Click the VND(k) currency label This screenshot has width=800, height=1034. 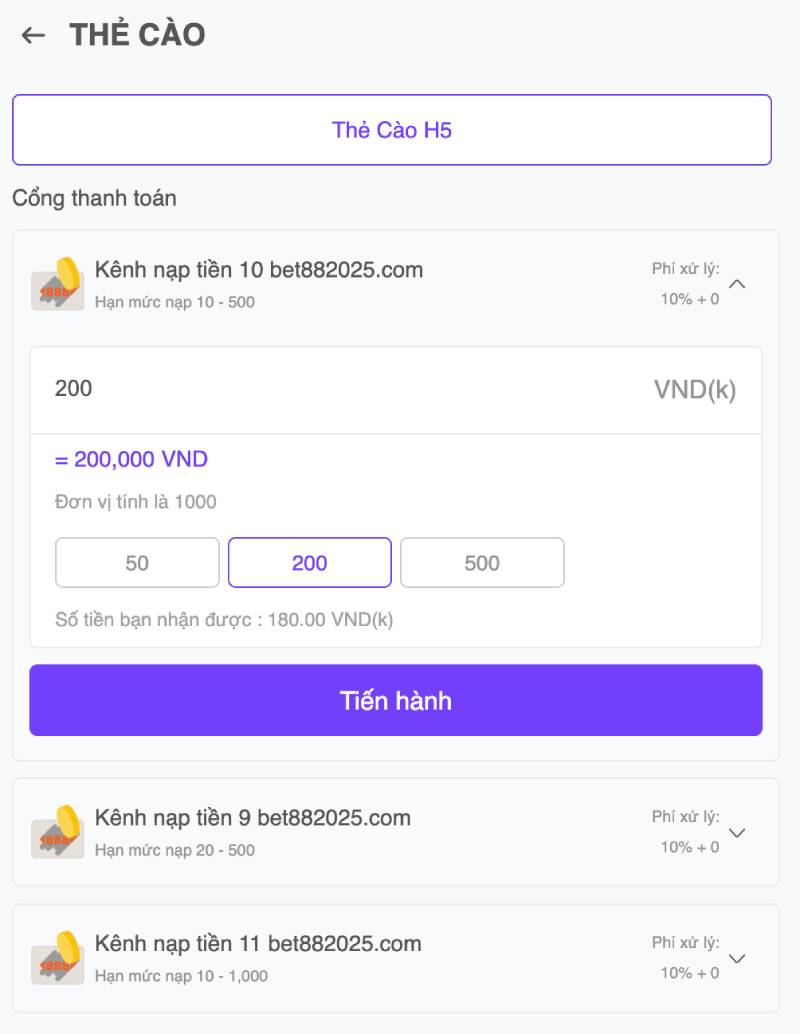click(696, 390)
